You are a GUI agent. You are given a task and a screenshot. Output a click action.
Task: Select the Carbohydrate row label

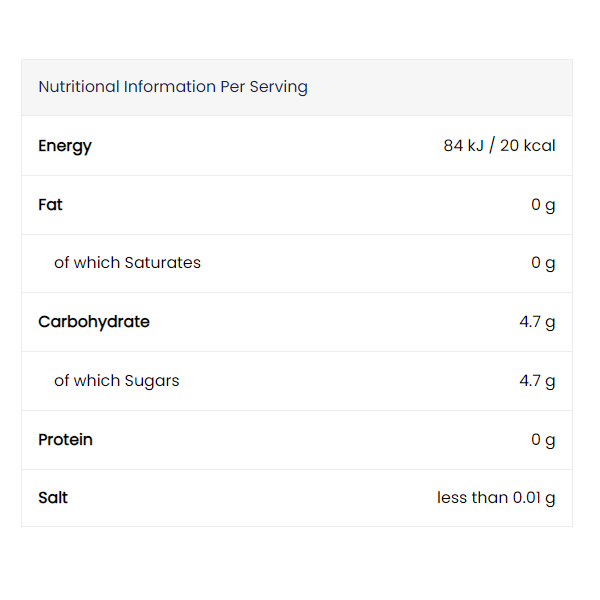click(x=94, y=322)
